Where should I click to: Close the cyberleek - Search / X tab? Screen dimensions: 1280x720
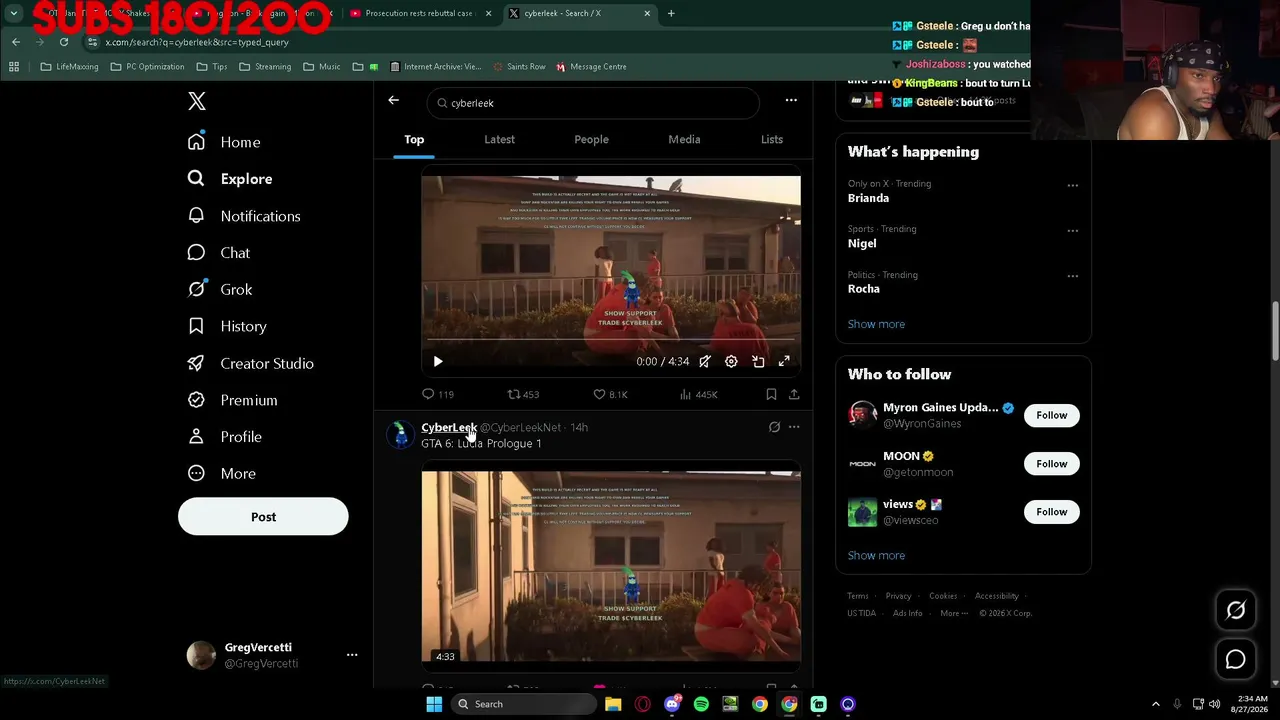(647, 13)
